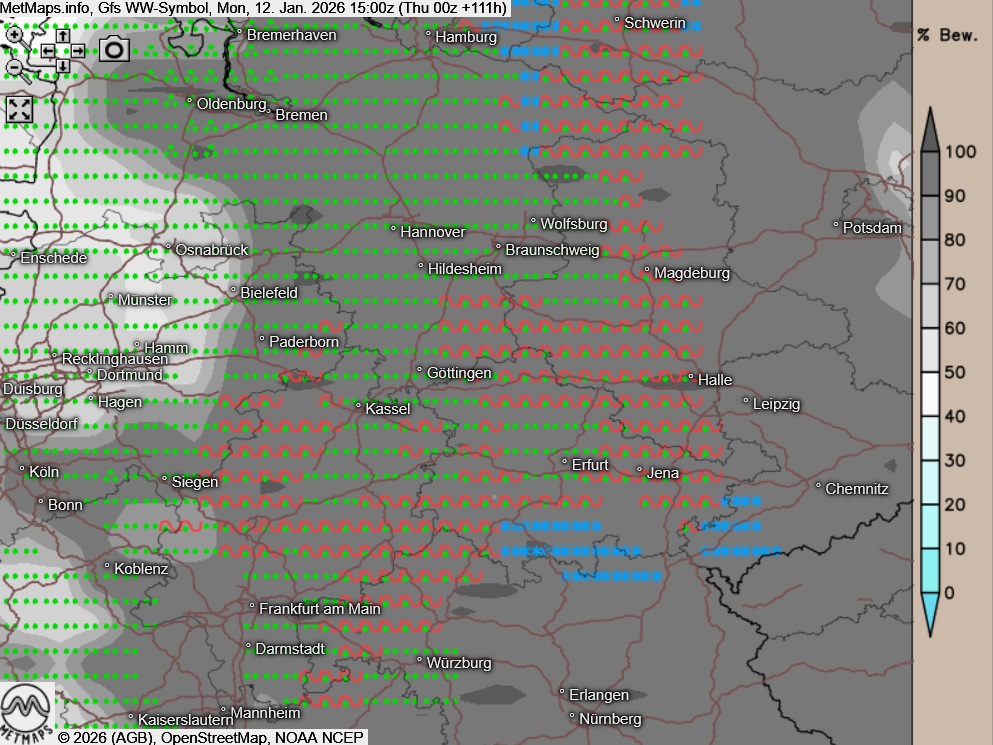Zoom in with the plus magnifier
This screenshot has height=745, width=993.
click(14, 35)
